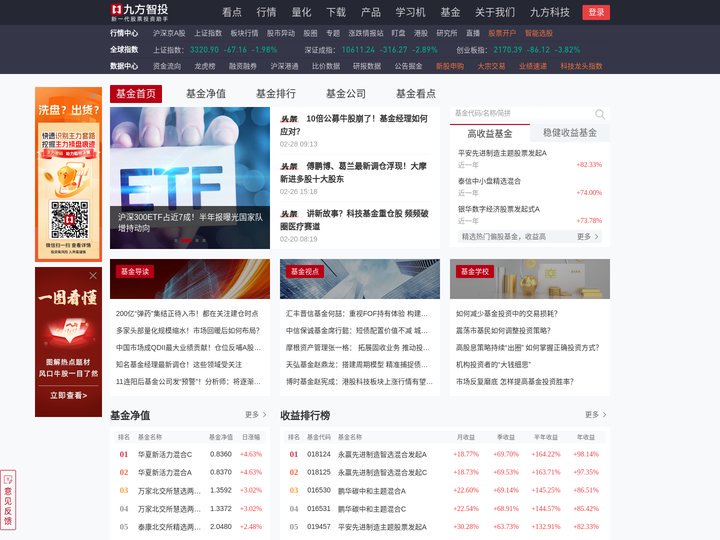Open the 洗盘？出货？ orange advertisement

68,174
